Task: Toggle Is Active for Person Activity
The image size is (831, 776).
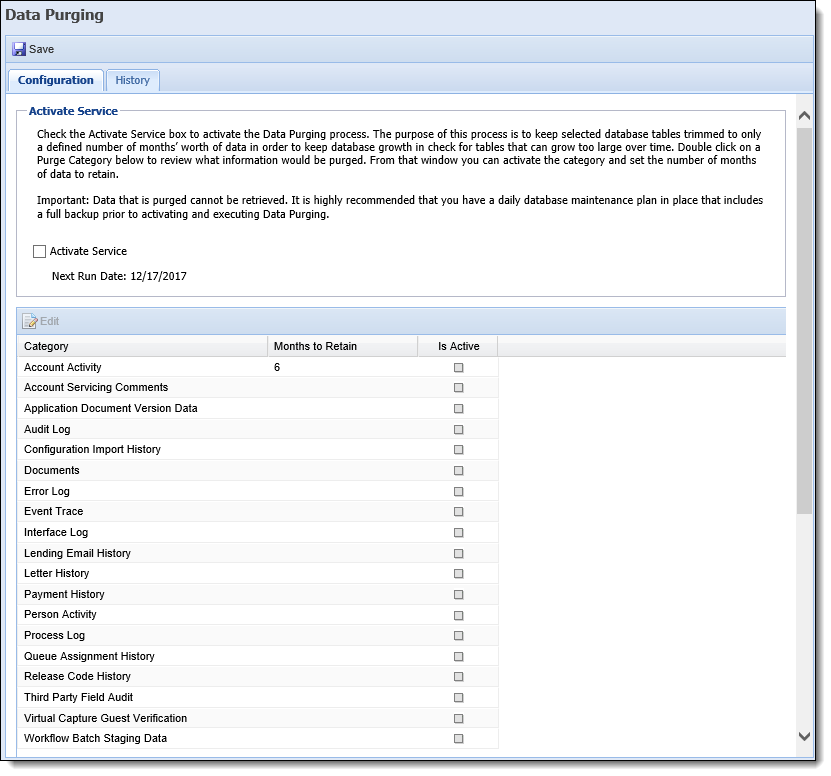Action: (458, 615)
